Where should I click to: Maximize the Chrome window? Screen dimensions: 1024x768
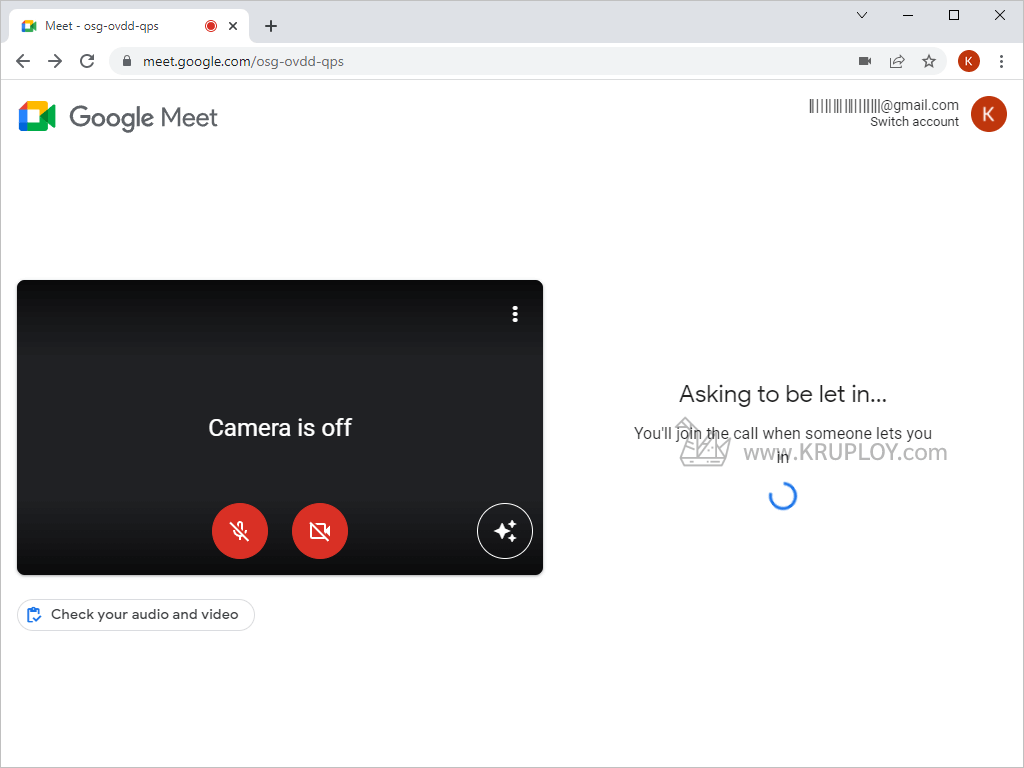coord(953,15)
